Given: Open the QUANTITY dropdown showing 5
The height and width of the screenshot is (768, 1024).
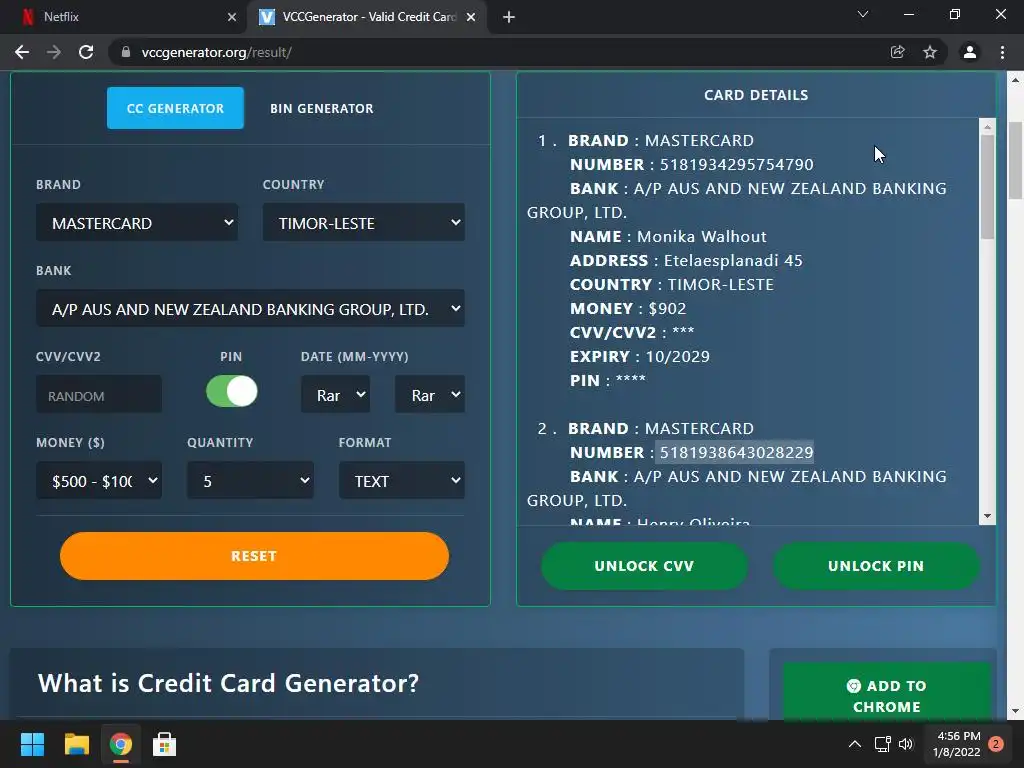Looking at the screenshot, I should pyautogui.click(x=250, y=481).
